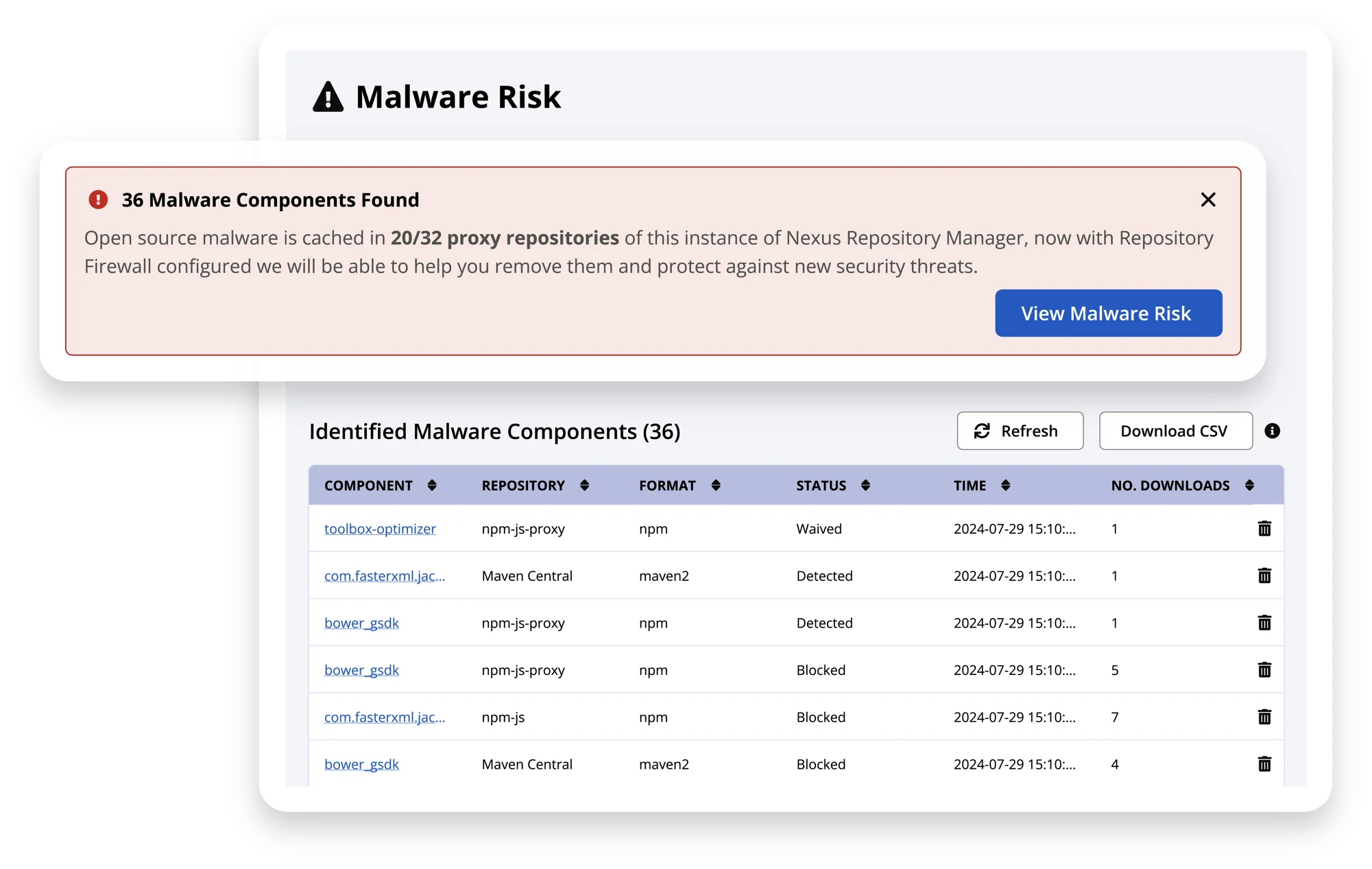1372x869 pixels.
Task: Open the first com.fasterxml.jac... component link
Action: 384,576
